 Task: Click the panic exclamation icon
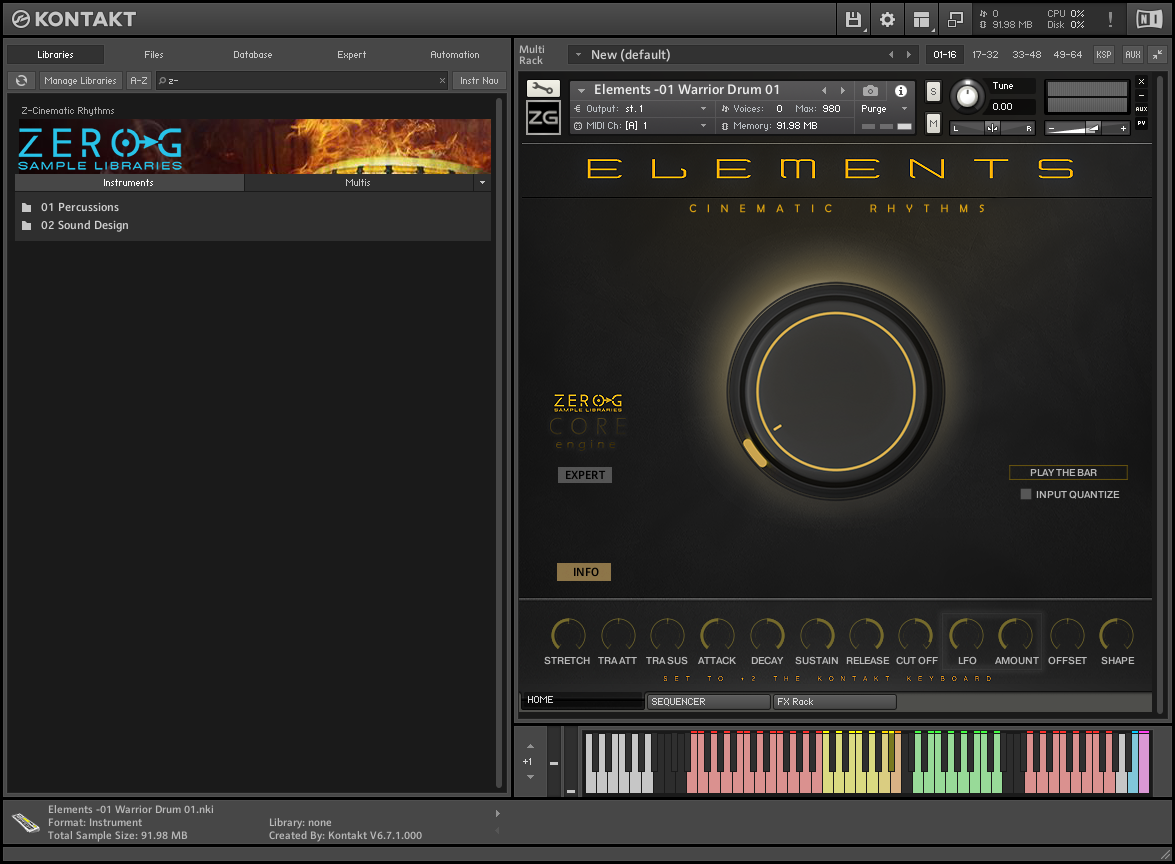(1109, 19)
